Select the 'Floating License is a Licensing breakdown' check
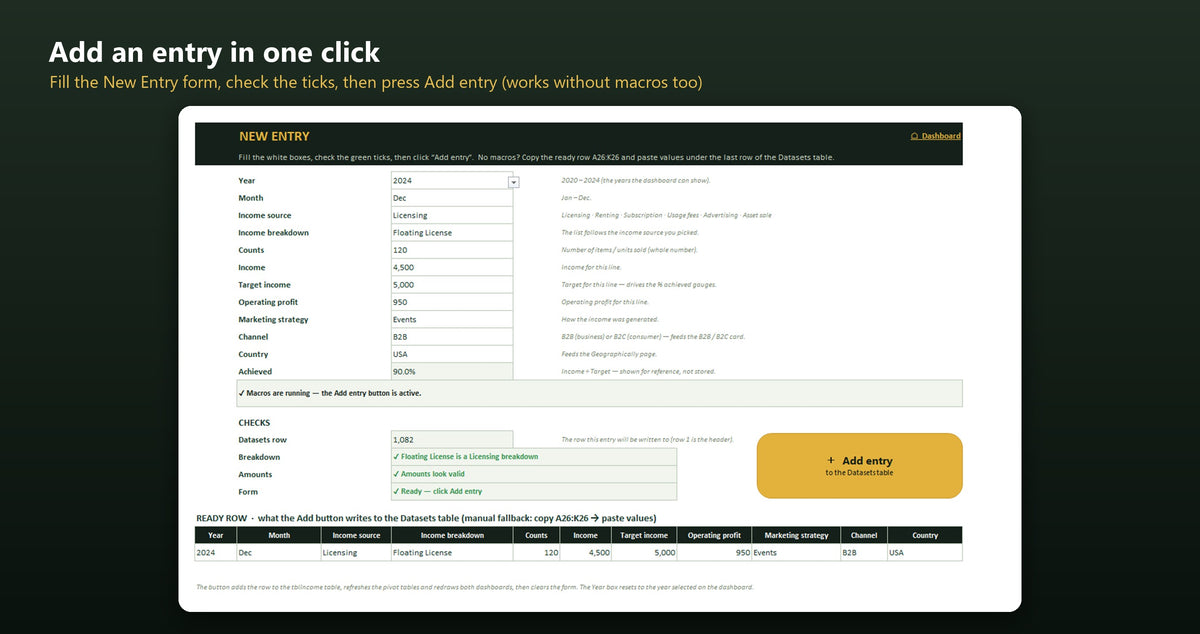Viewport: 1200px width, 634px height. click(534, 457)
